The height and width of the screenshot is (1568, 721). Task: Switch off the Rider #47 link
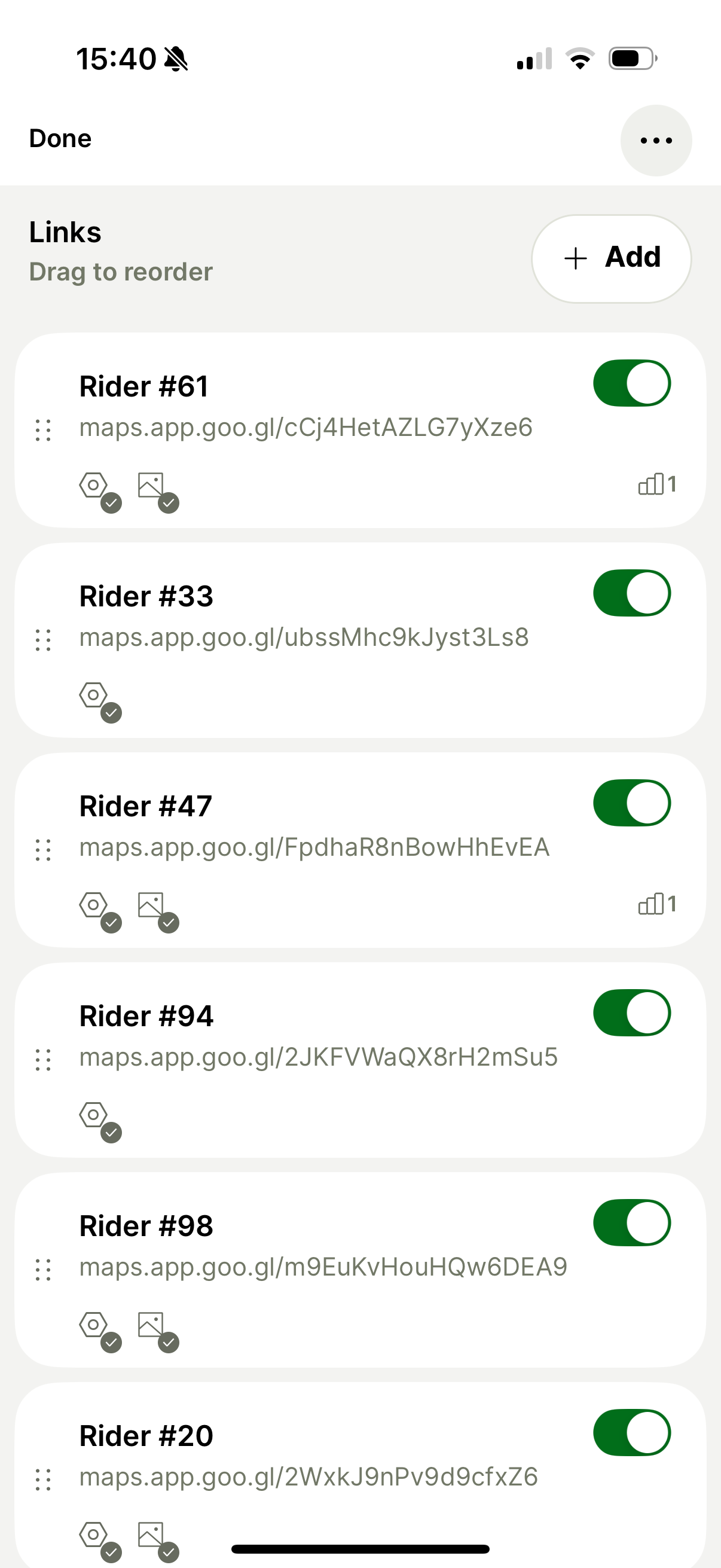[631, 804]
